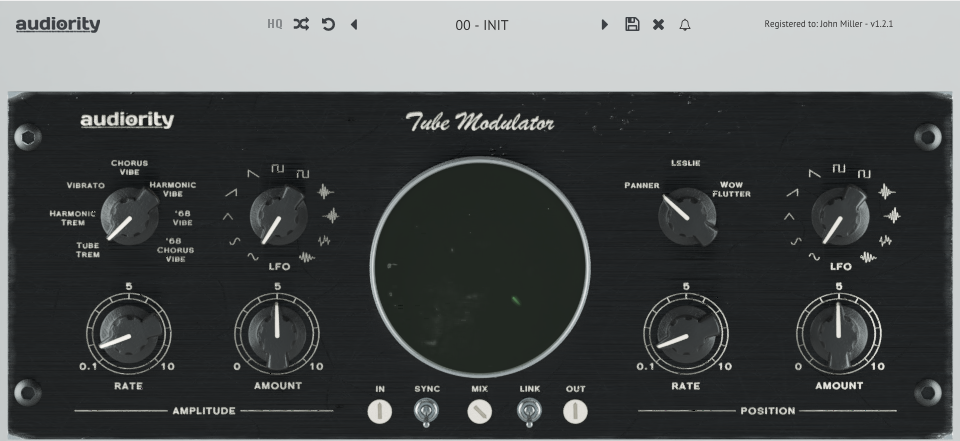The image size is (960, 441).
Task: Select Amplitude LFO sine waveform
Action: coord(252,257)
